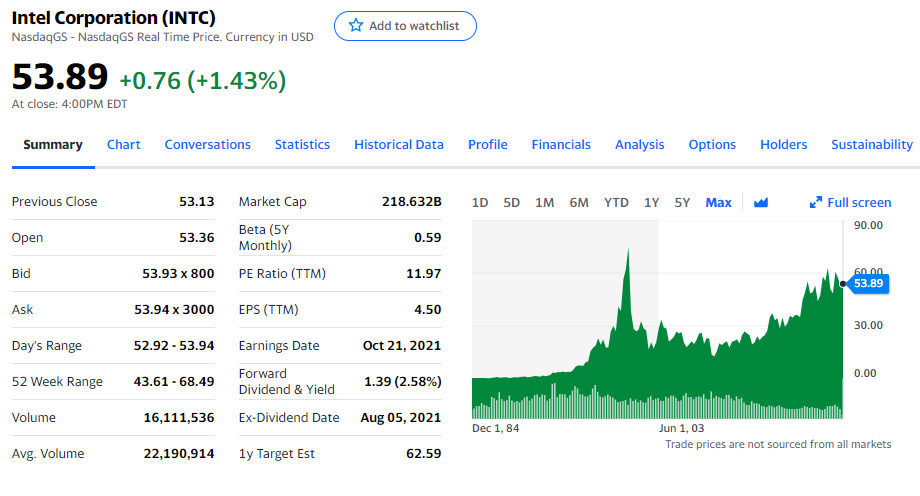The image size is (920, 496).
Task: Click the 52 Week Range value 43.61 - 68.49
Action: pyautogui.click(x=174, y=382)
